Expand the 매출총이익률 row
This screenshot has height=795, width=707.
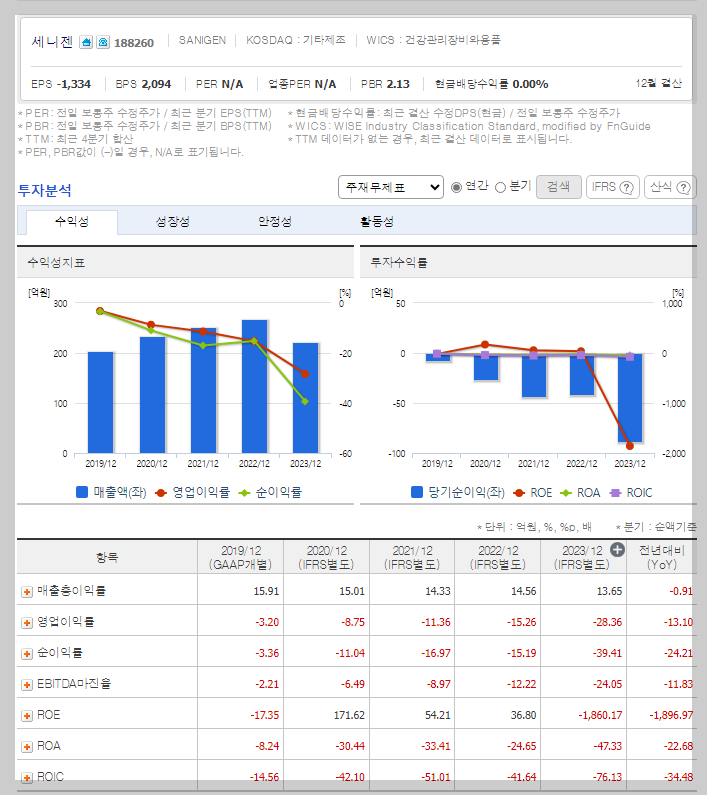click(27, 592)
